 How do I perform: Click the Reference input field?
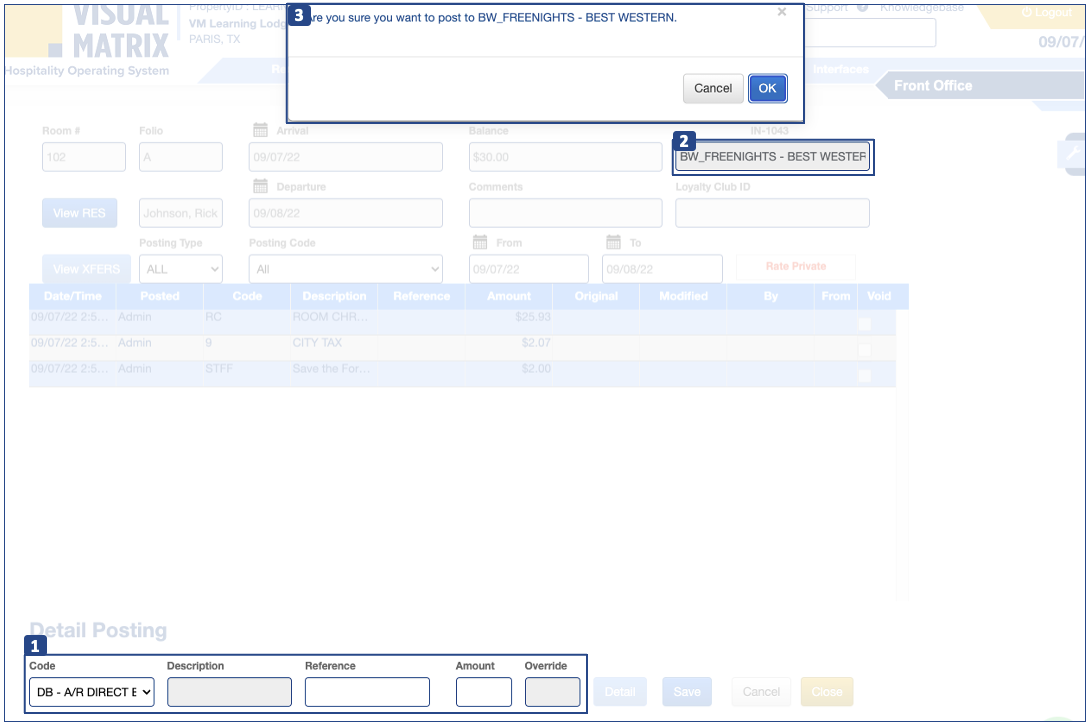coord(367,692)
